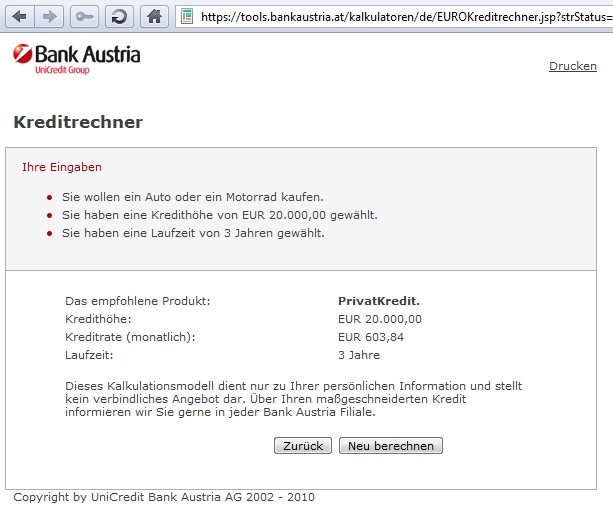Select the 'Laufzeit:' label
Image resolution: width=613 pixels, height=512 pixels.
[89, 355]
